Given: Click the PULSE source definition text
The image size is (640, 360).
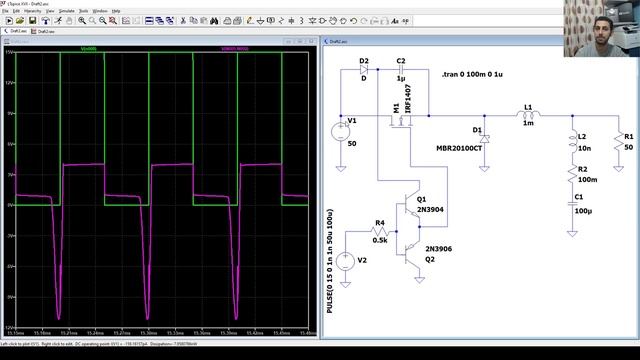Looking at the screenshot, I should click(x=330, y=261).
